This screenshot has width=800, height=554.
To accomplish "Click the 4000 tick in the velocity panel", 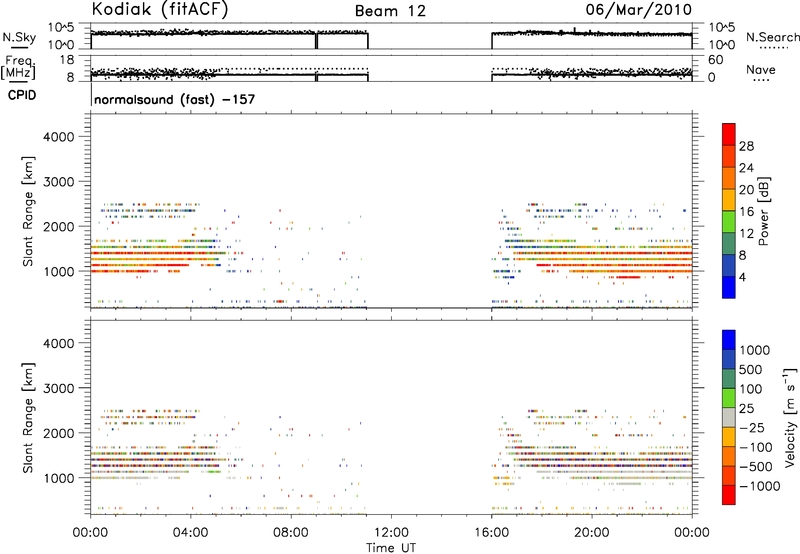I will pyautogui.click(x=59, y=343).
